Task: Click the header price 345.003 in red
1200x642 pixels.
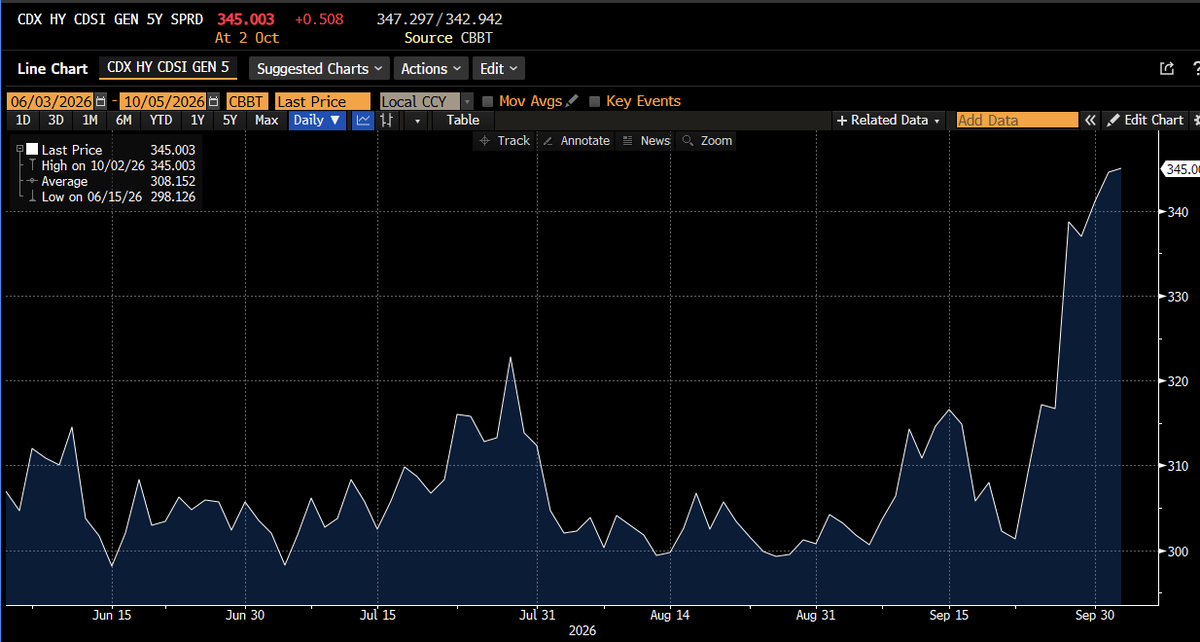Action: coord(246,19)
